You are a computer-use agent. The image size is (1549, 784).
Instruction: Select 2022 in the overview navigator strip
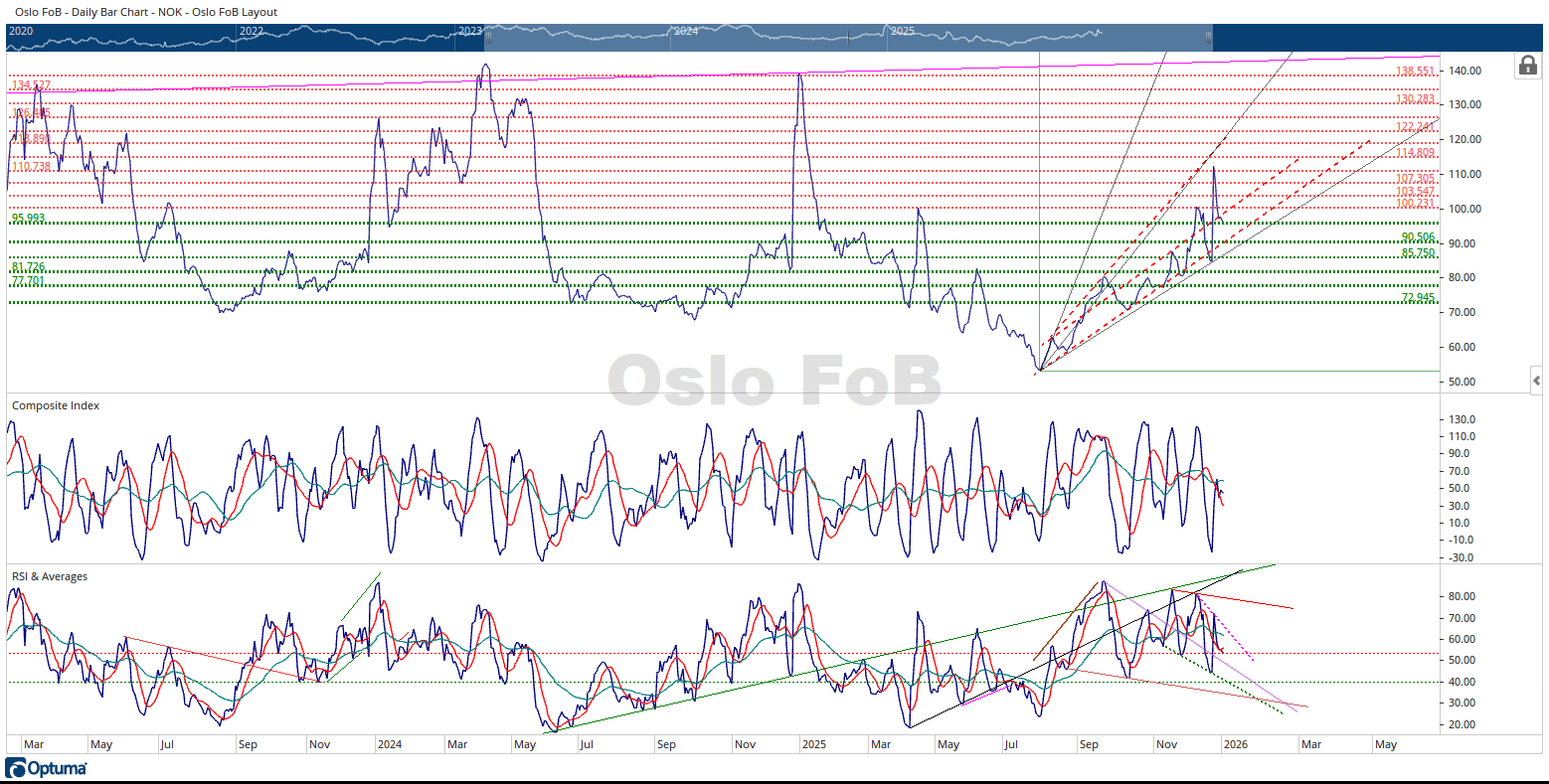(252, 31)
